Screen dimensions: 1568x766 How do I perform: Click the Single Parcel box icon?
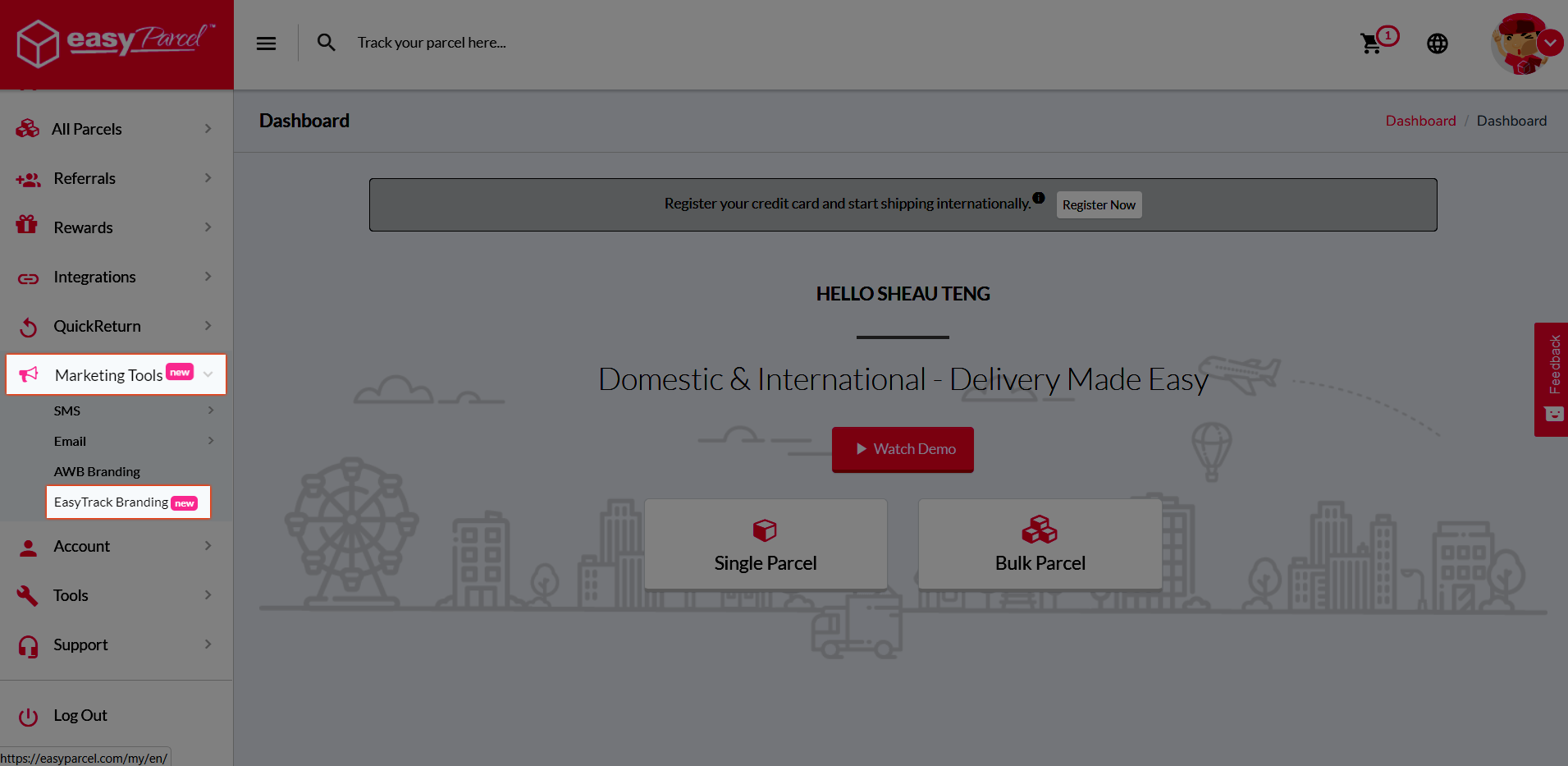pyautogui.click(x=765, y=530)
